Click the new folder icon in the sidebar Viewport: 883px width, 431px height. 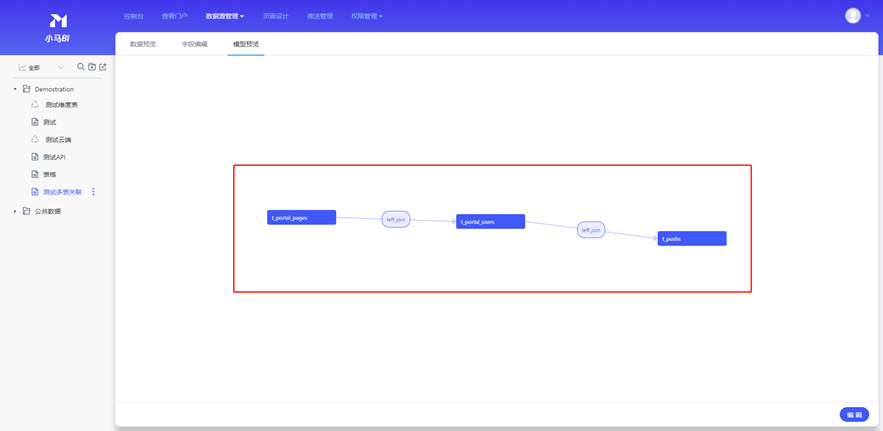coord(92,67)
